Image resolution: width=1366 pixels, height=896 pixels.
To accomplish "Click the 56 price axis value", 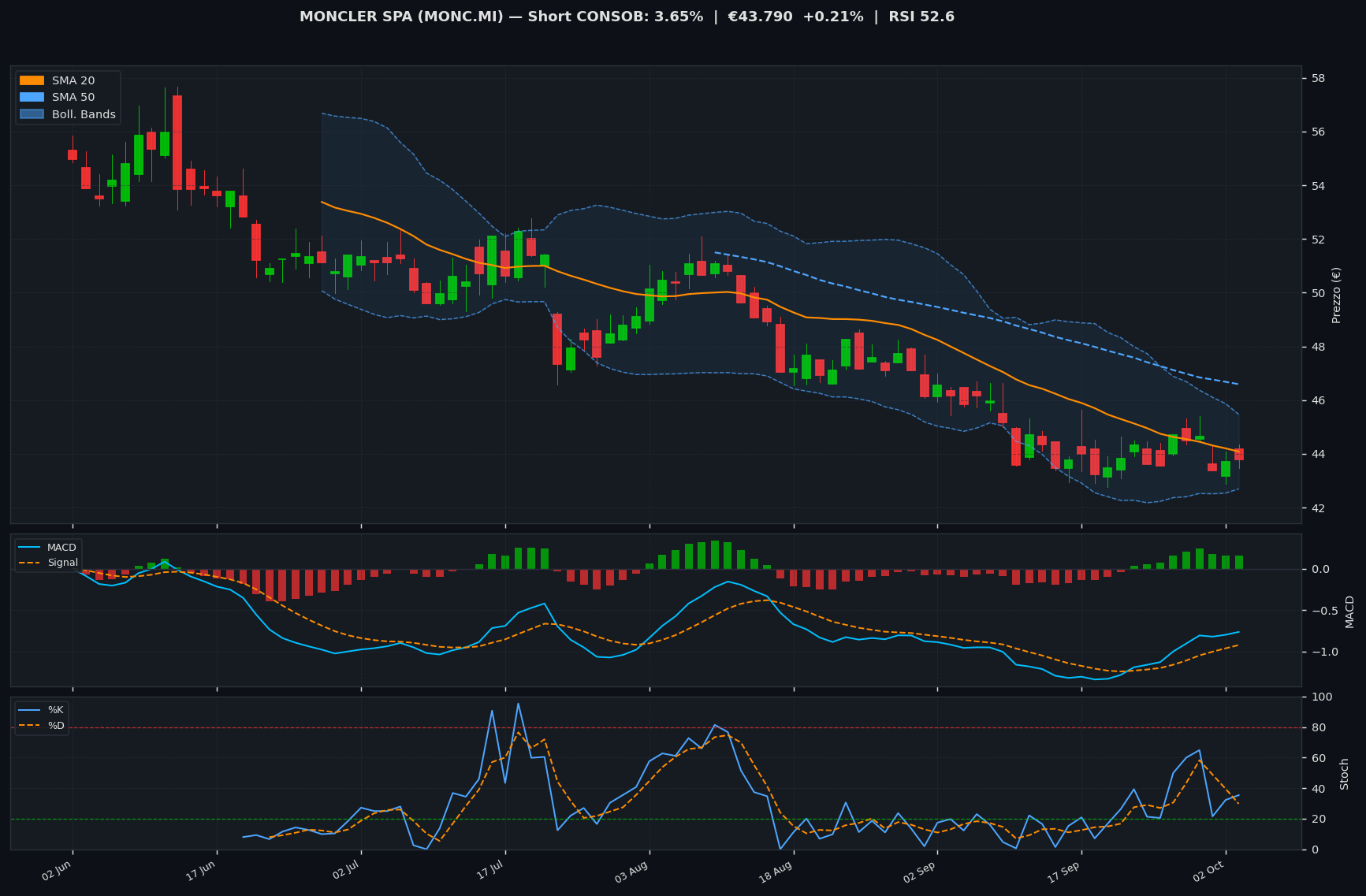I will pyautogui.click(x=1318, y=132).
